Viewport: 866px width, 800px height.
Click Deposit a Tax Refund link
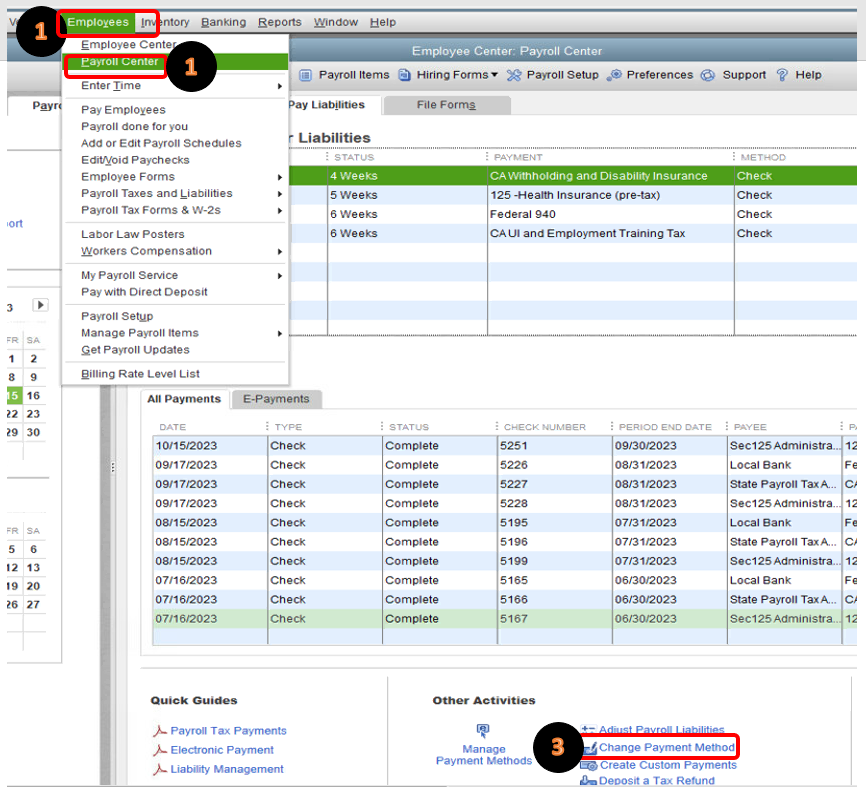click(x=657, y=781)
